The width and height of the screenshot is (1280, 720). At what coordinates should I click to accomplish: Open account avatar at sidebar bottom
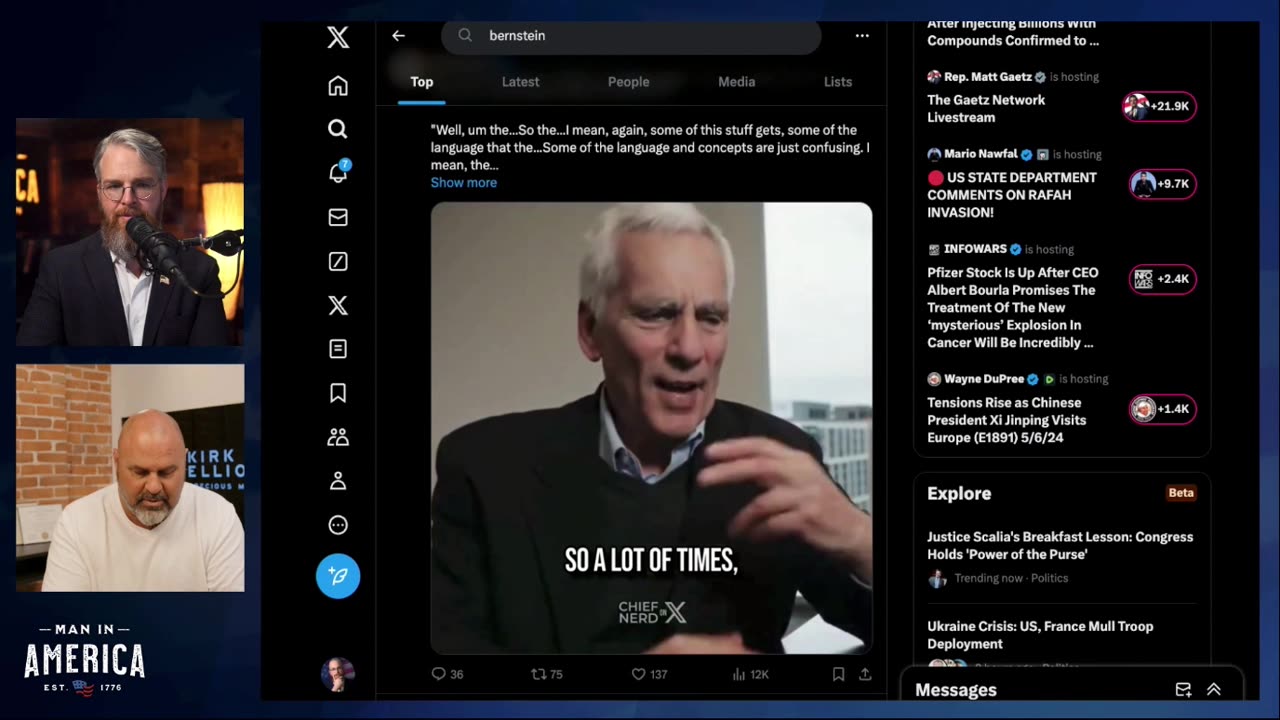coord(338,675)
